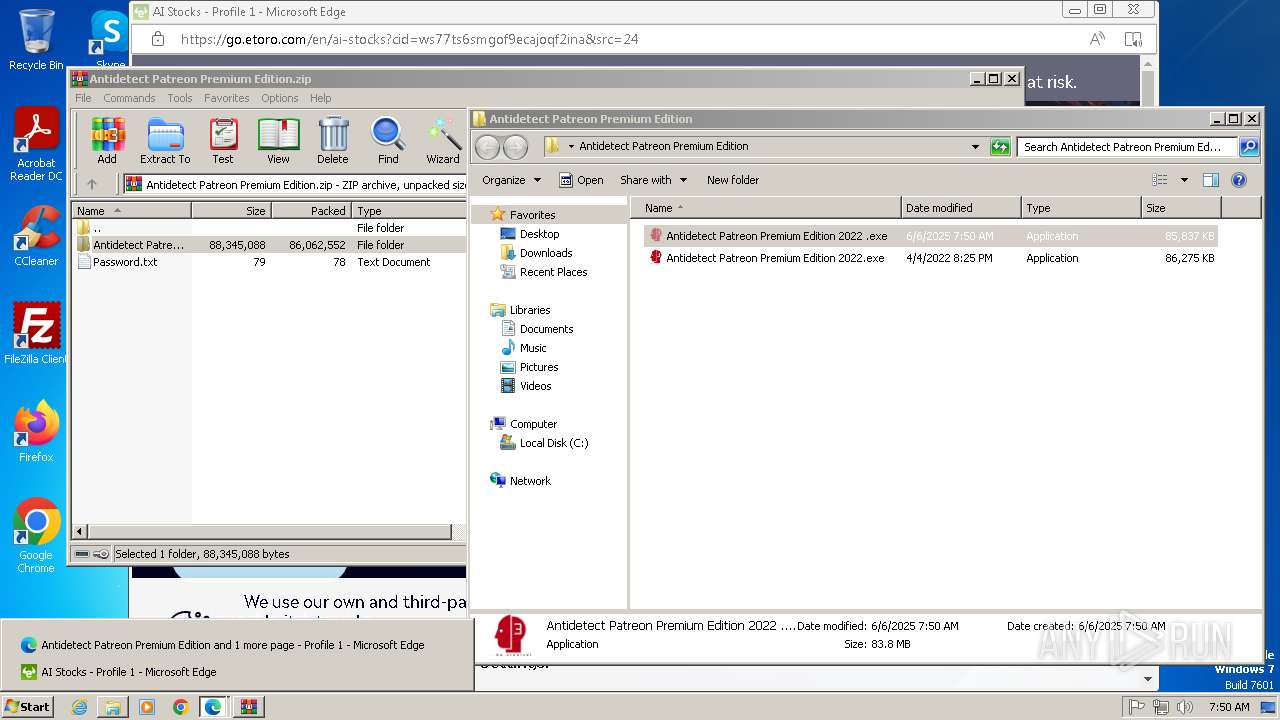The image size is (1280, 720).
Task: Click the Start button
Action: 28,707
